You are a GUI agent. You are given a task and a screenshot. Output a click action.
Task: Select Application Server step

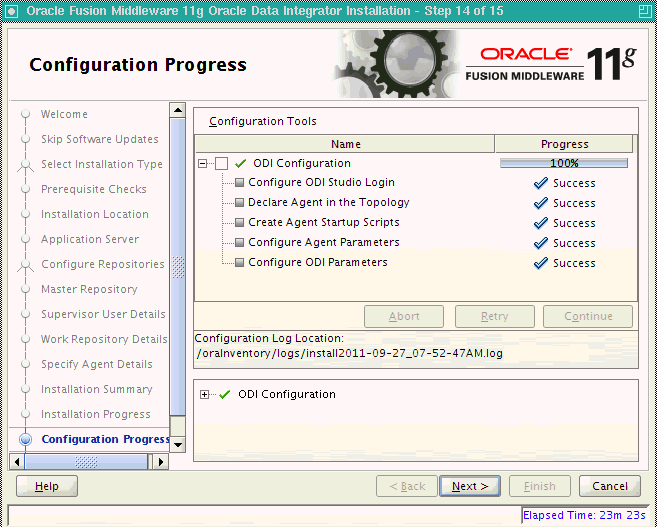90,239
